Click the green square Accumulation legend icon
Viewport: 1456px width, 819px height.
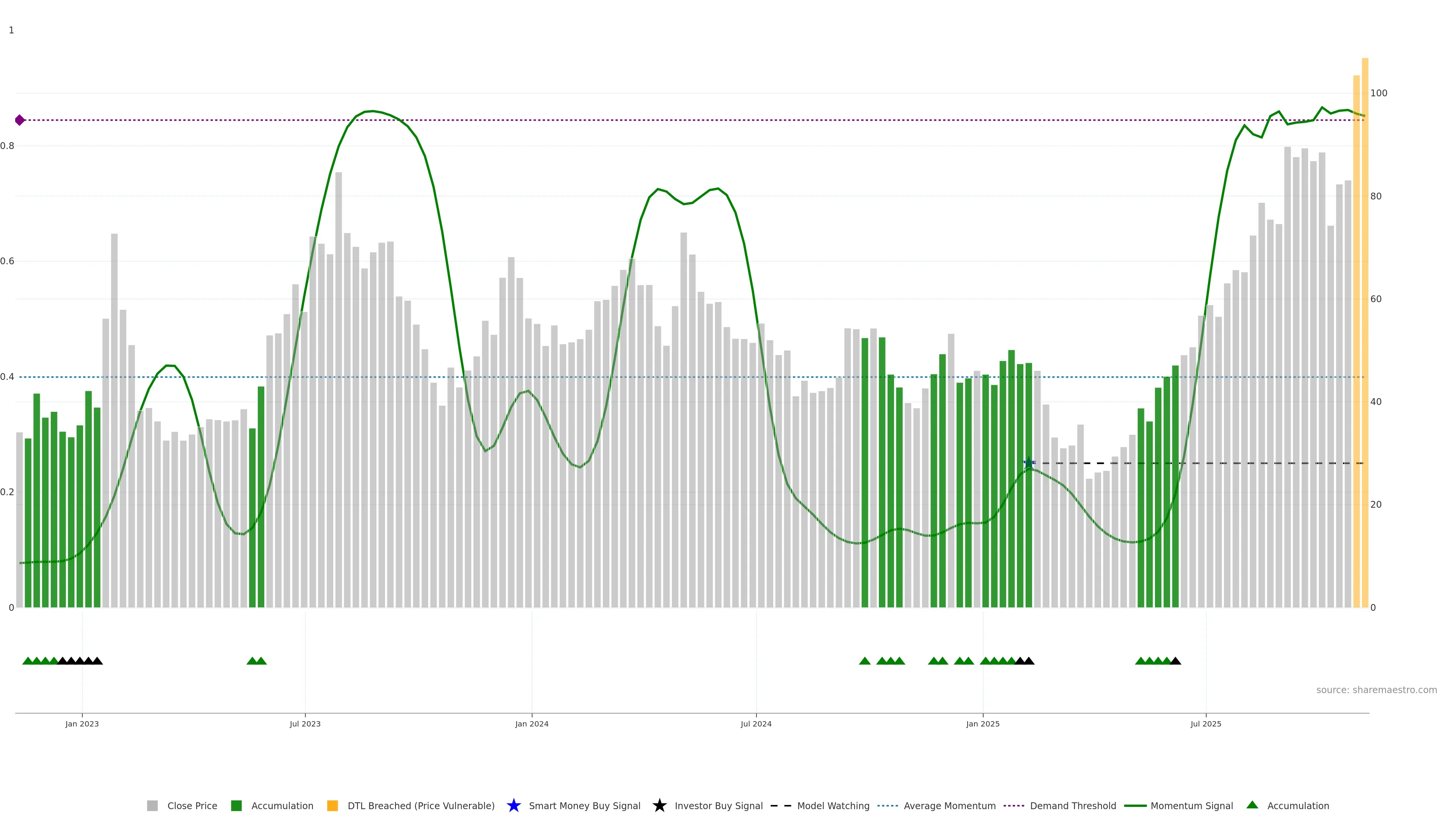(x=236, y=805)
